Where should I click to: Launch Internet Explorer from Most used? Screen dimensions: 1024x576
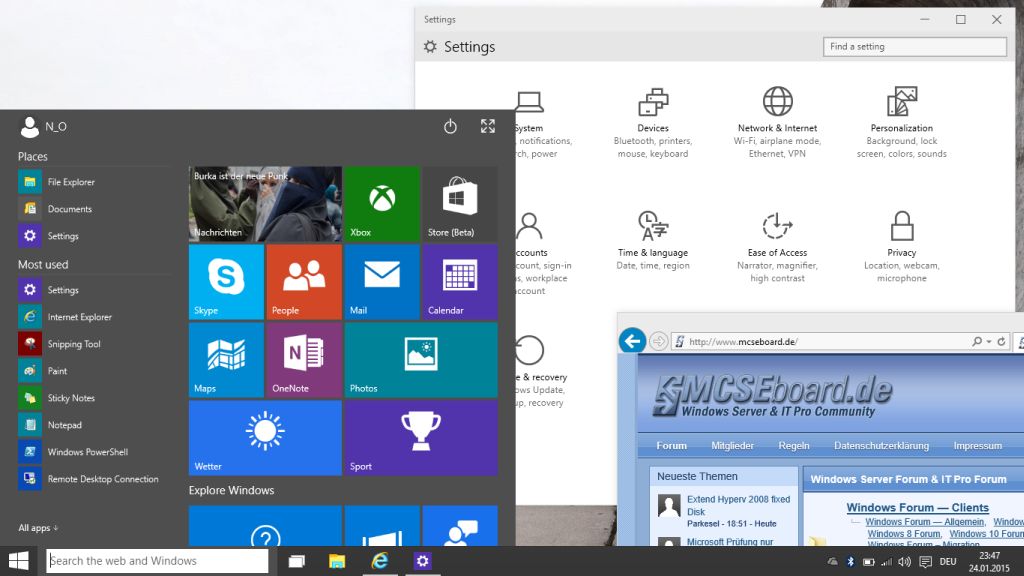(x=94, y=317)
